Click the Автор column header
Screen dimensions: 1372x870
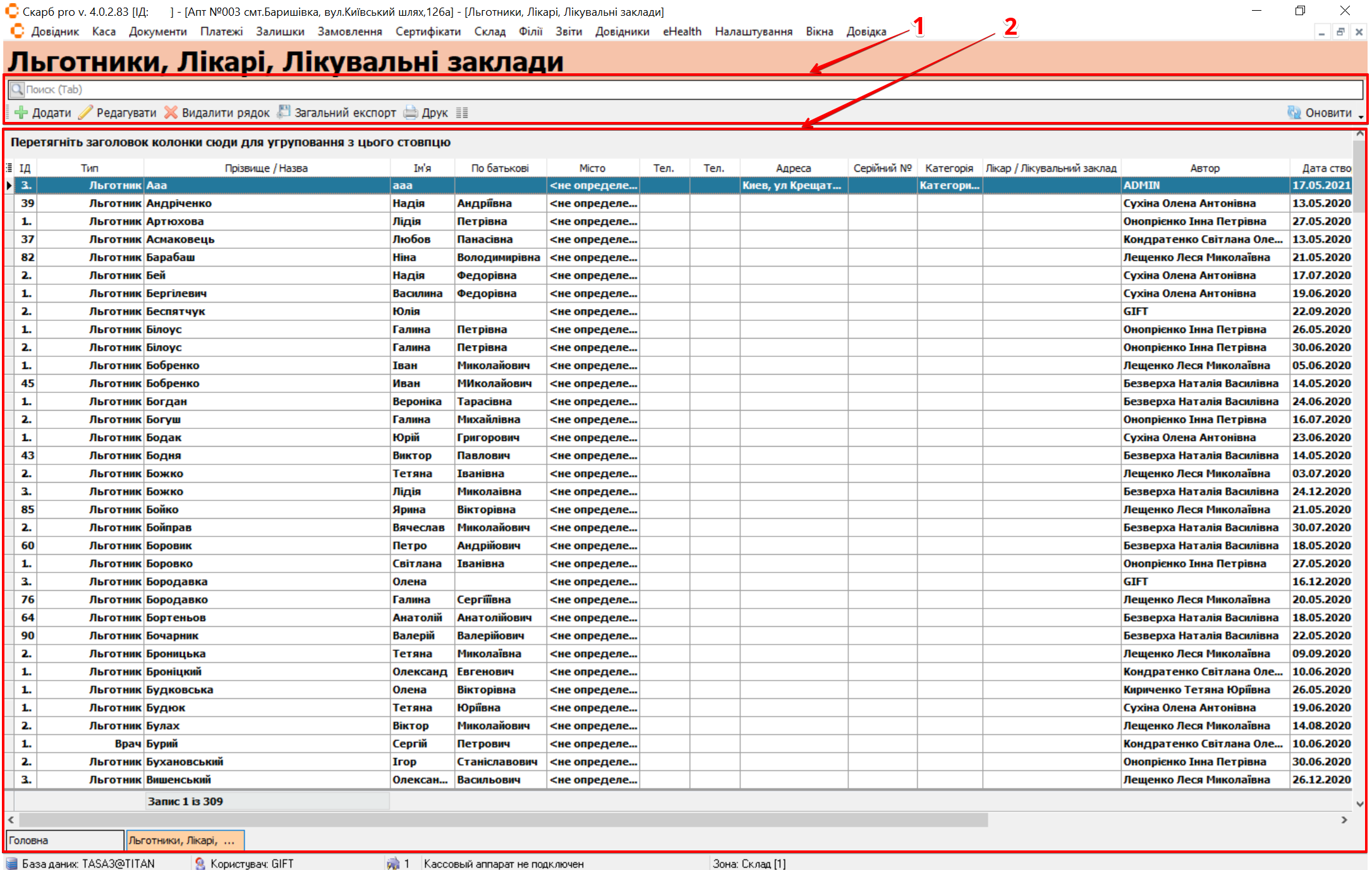coord(1204,168)
